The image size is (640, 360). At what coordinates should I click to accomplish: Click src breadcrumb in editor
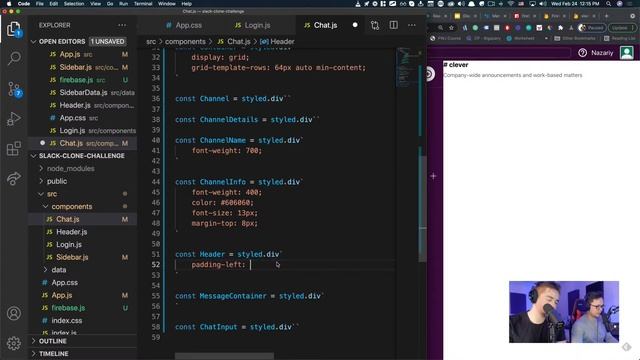pos(151,42)
